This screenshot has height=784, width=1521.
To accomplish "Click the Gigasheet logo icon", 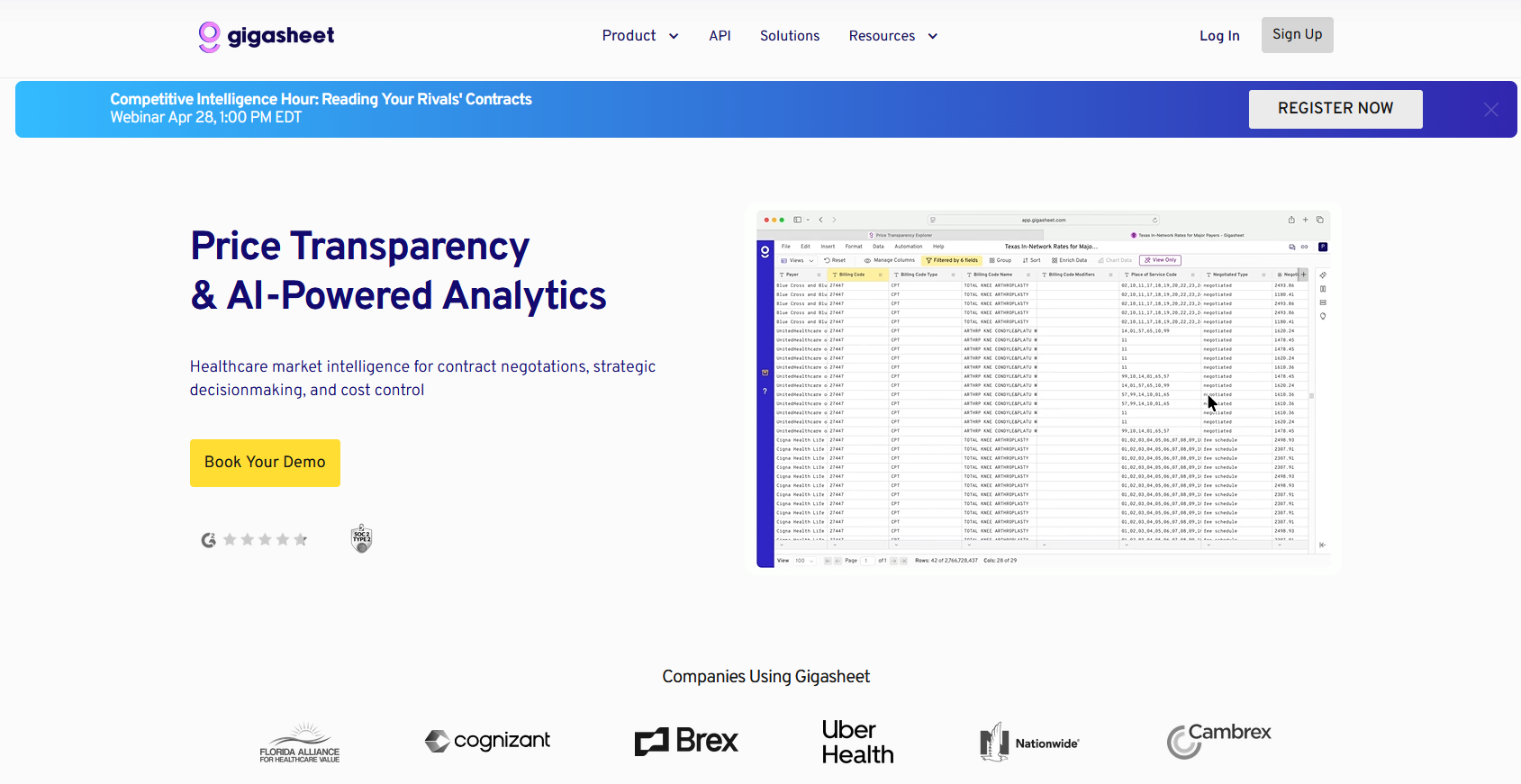I will 209,37.
